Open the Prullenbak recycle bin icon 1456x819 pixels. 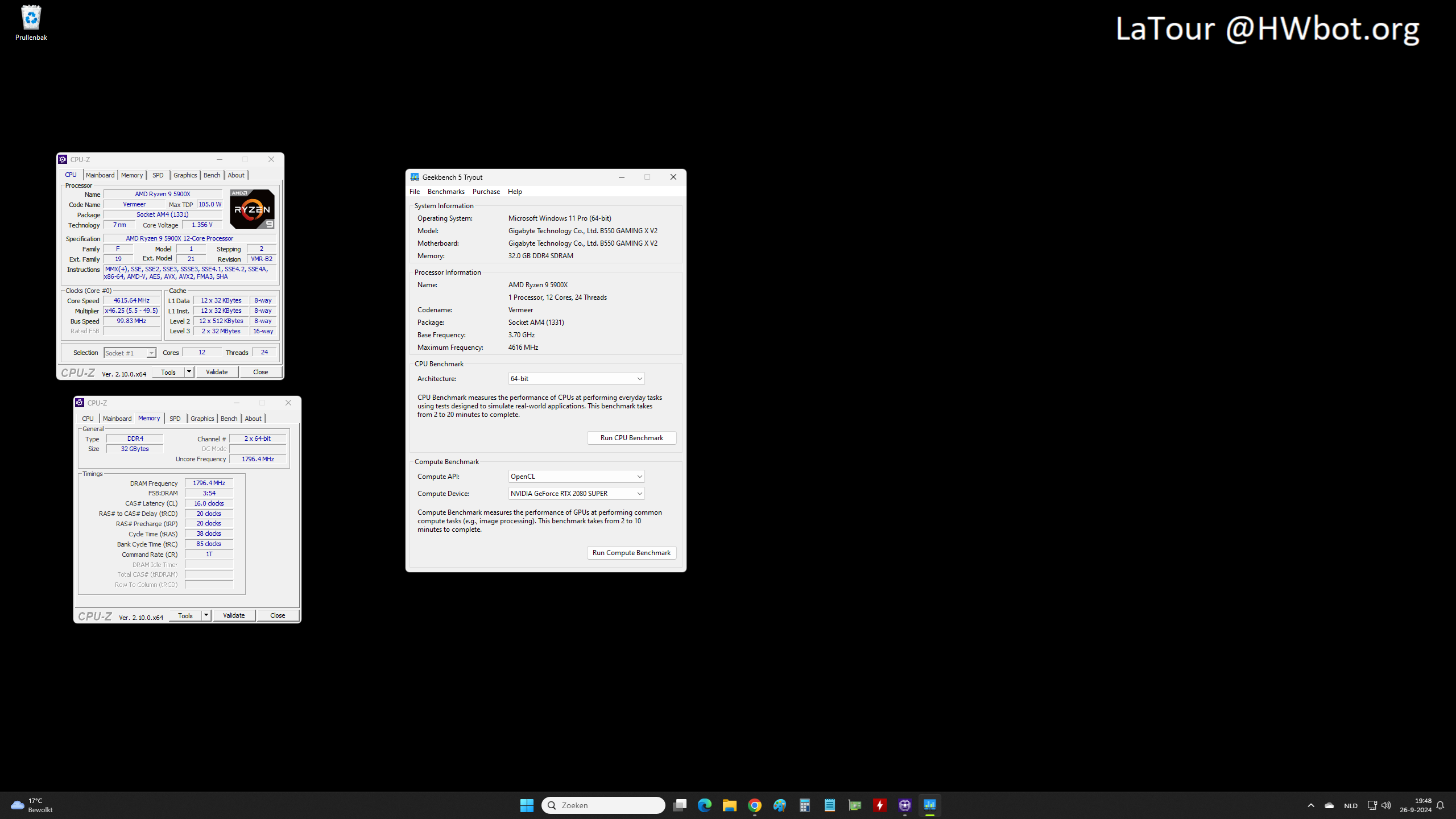point(31,23)
